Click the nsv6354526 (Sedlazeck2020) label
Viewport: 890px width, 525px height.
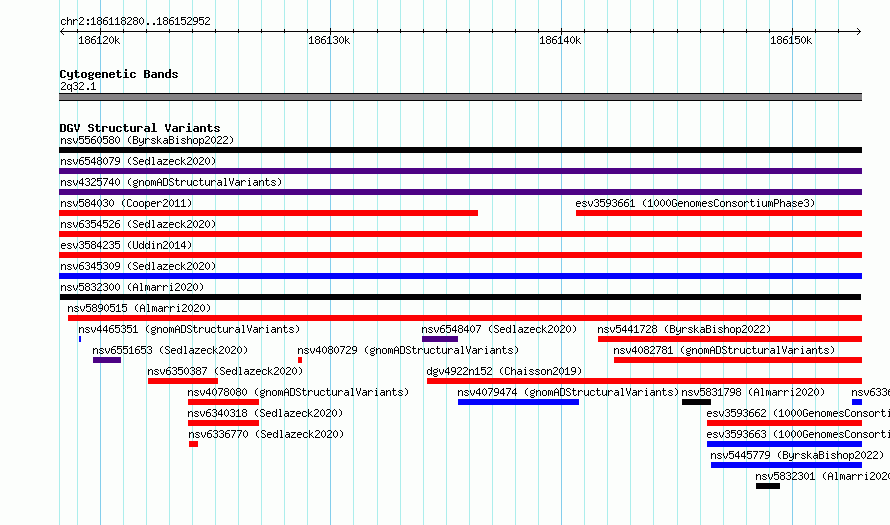[138, 224]
